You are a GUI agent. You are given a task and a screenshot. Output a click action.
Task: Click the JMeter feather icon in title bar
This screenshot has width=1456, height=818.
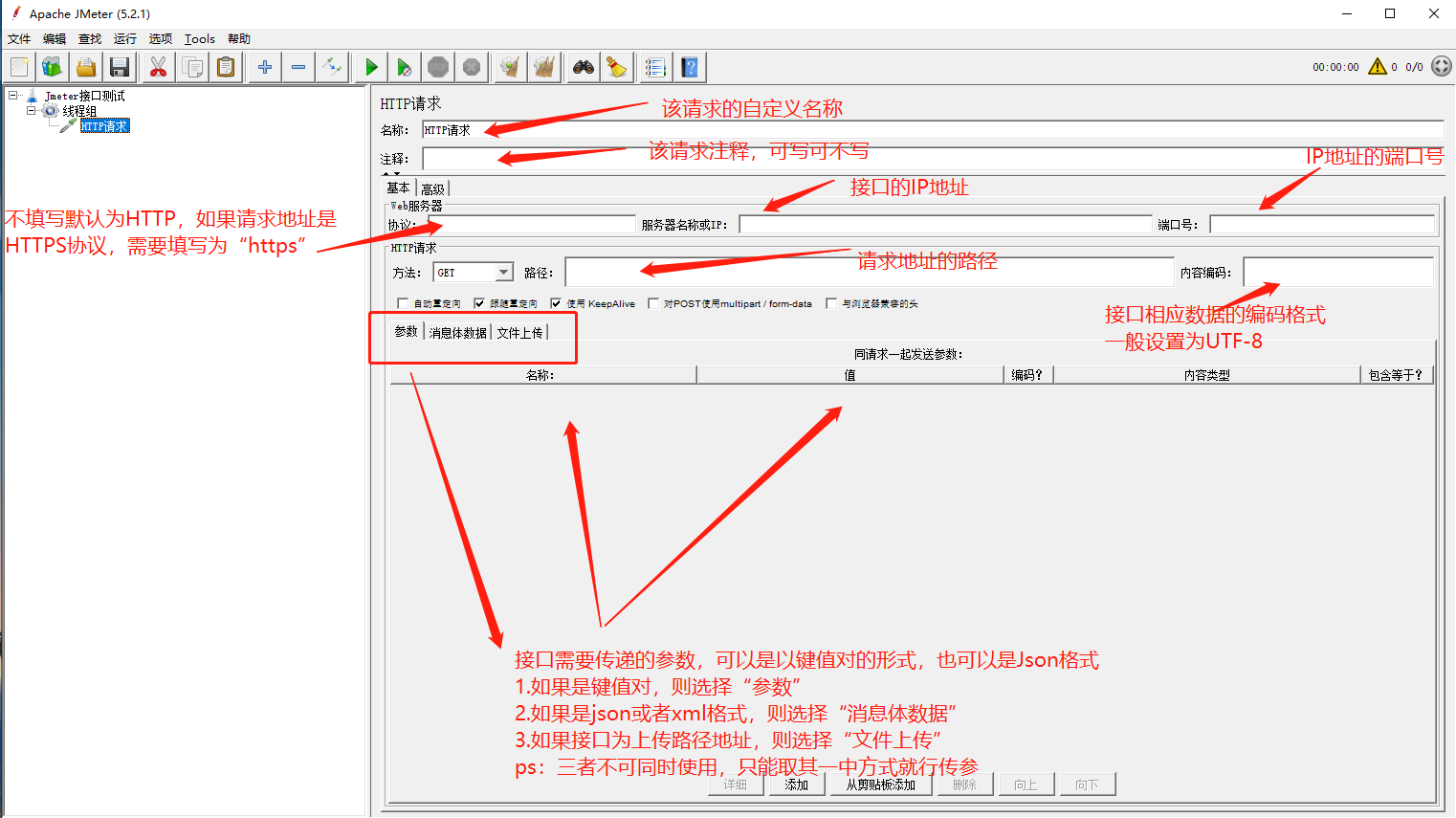(x=15, y=13)
